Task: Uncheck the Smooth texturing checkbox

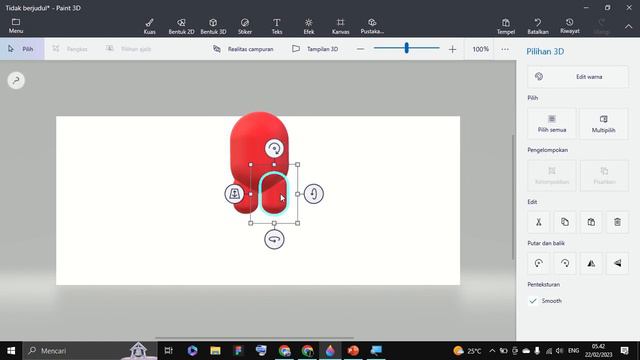Action: [x=533, y=301]
